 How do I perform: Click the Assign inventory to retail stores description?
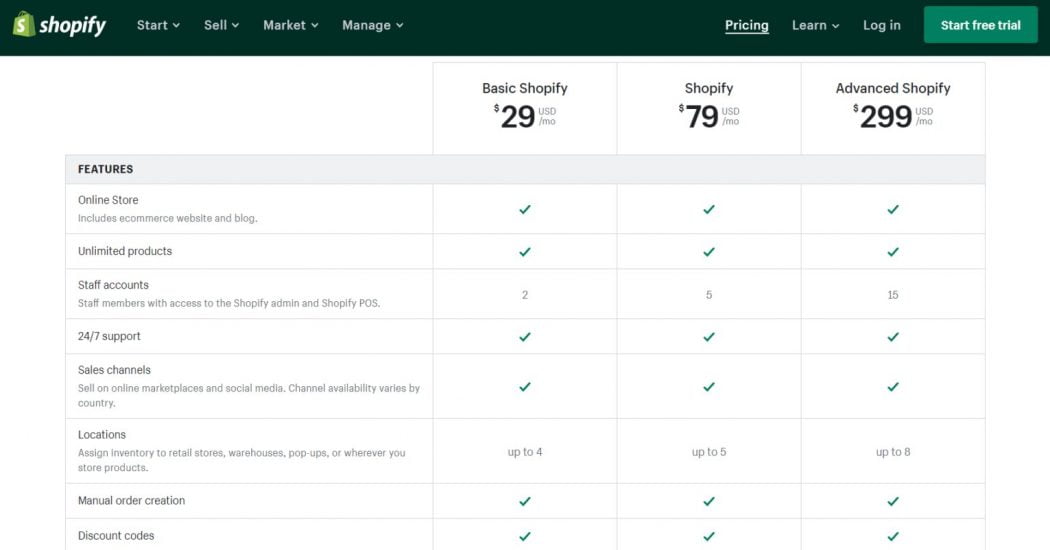coord(242,460)
